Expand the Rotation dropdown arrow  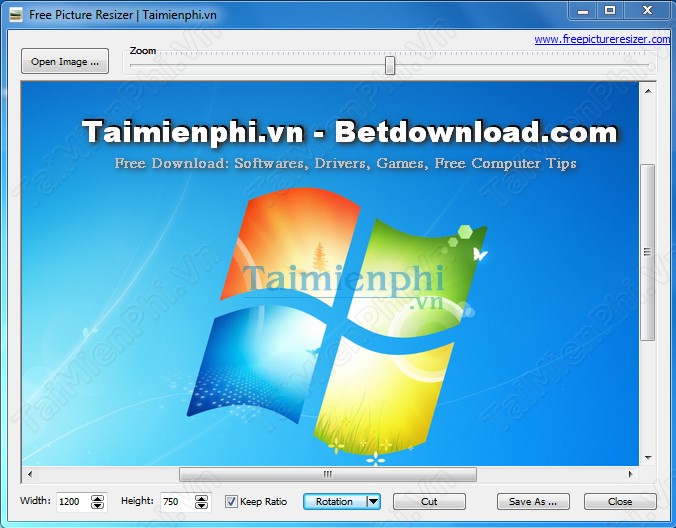[x=373, y=502]
